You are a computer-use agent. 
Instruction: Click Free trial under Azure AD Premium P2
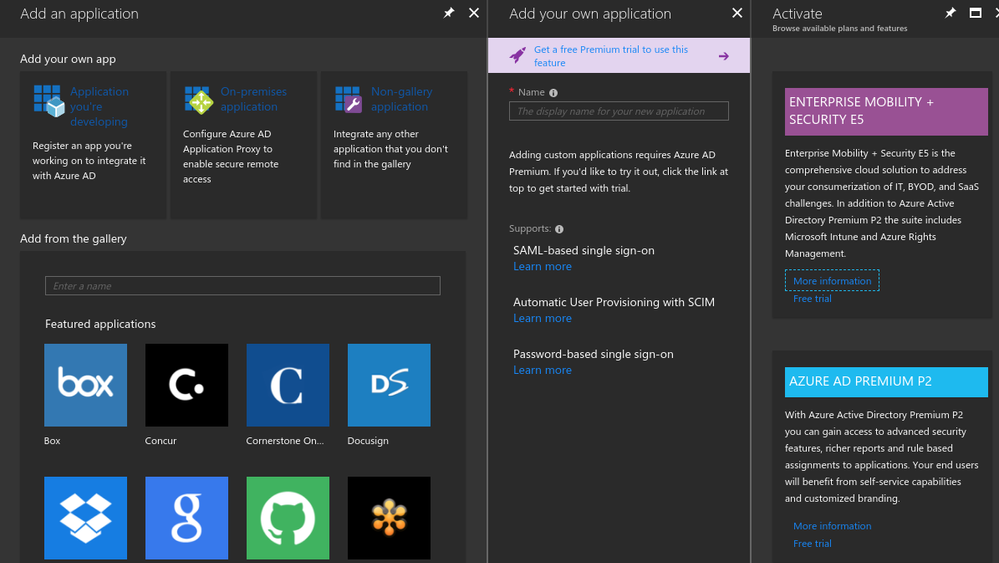click(x=812, y=544)
